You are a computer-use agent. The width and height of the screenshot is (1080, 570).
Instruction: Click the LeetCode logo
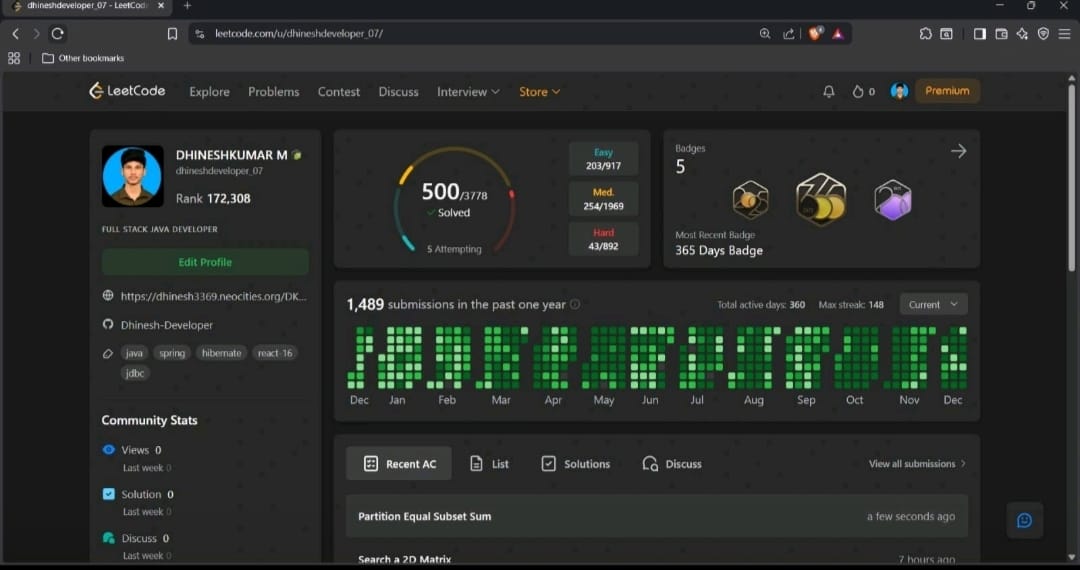(x=127, y=91)
